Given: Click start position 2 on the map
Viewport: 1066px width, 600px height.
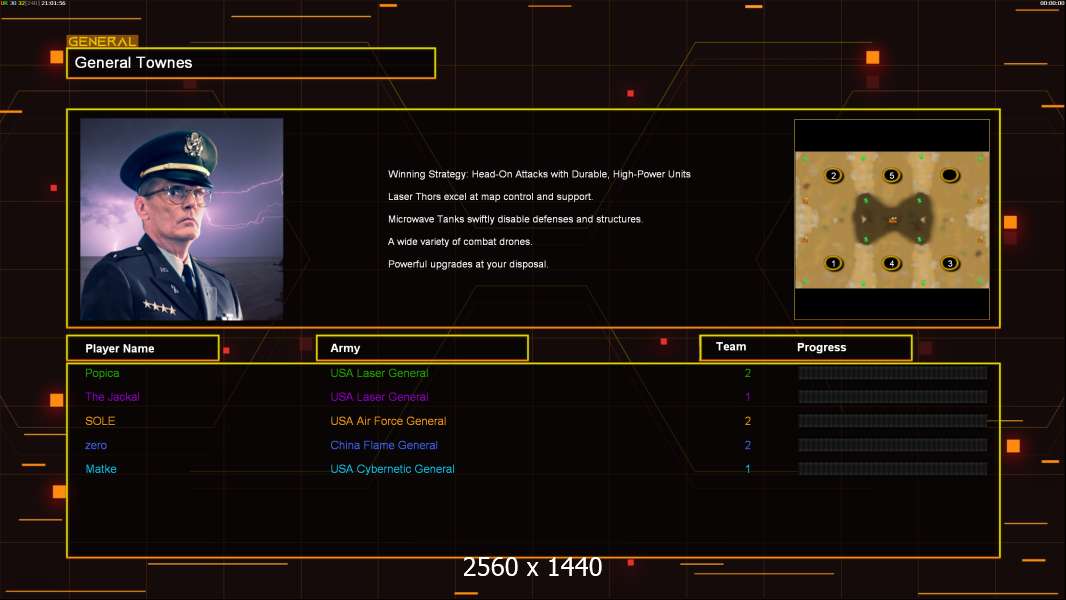Looking at the screenshot, I should point(833,175).
